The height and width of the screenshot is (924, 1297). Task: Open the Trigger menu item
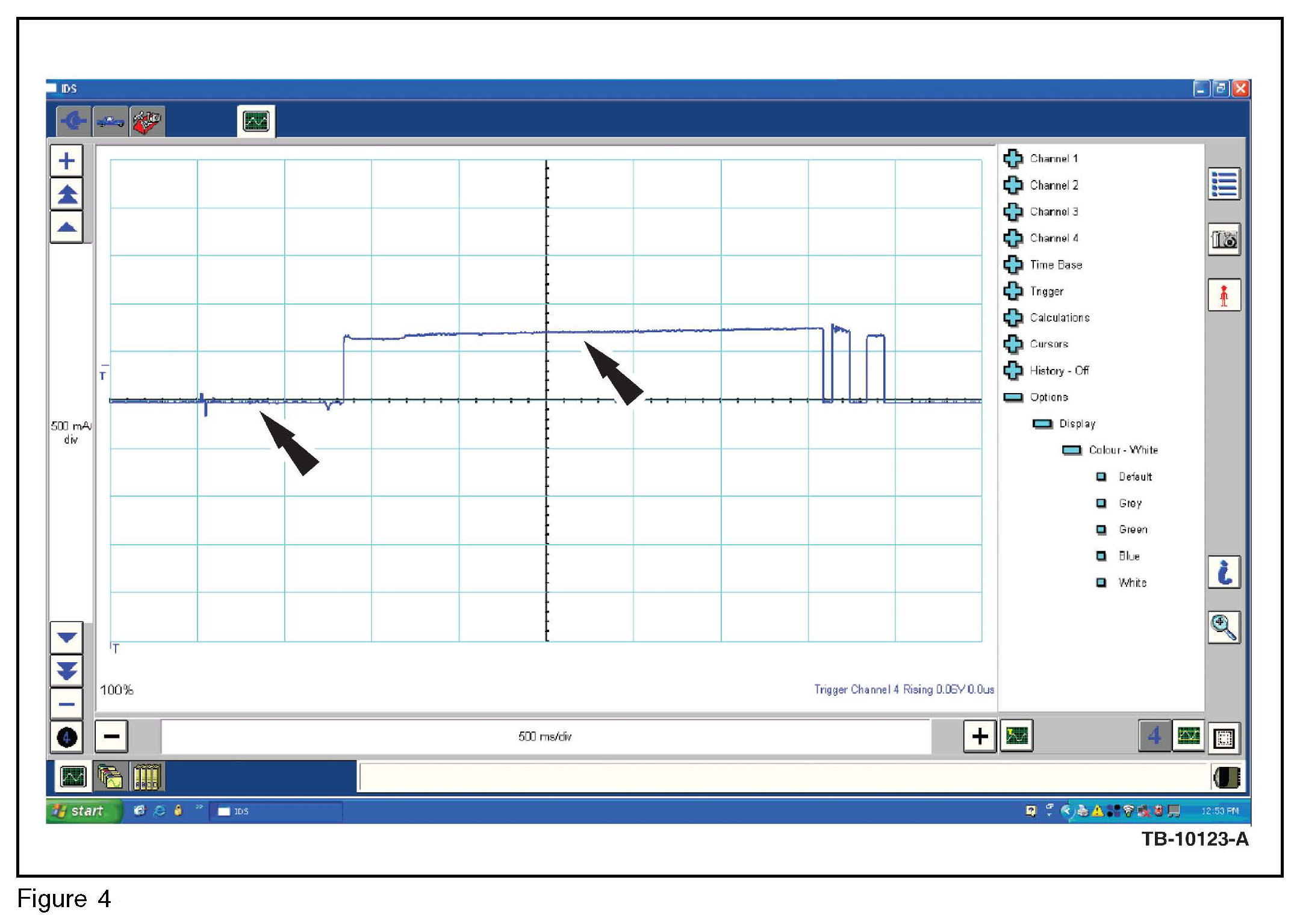pos(1047,291)
